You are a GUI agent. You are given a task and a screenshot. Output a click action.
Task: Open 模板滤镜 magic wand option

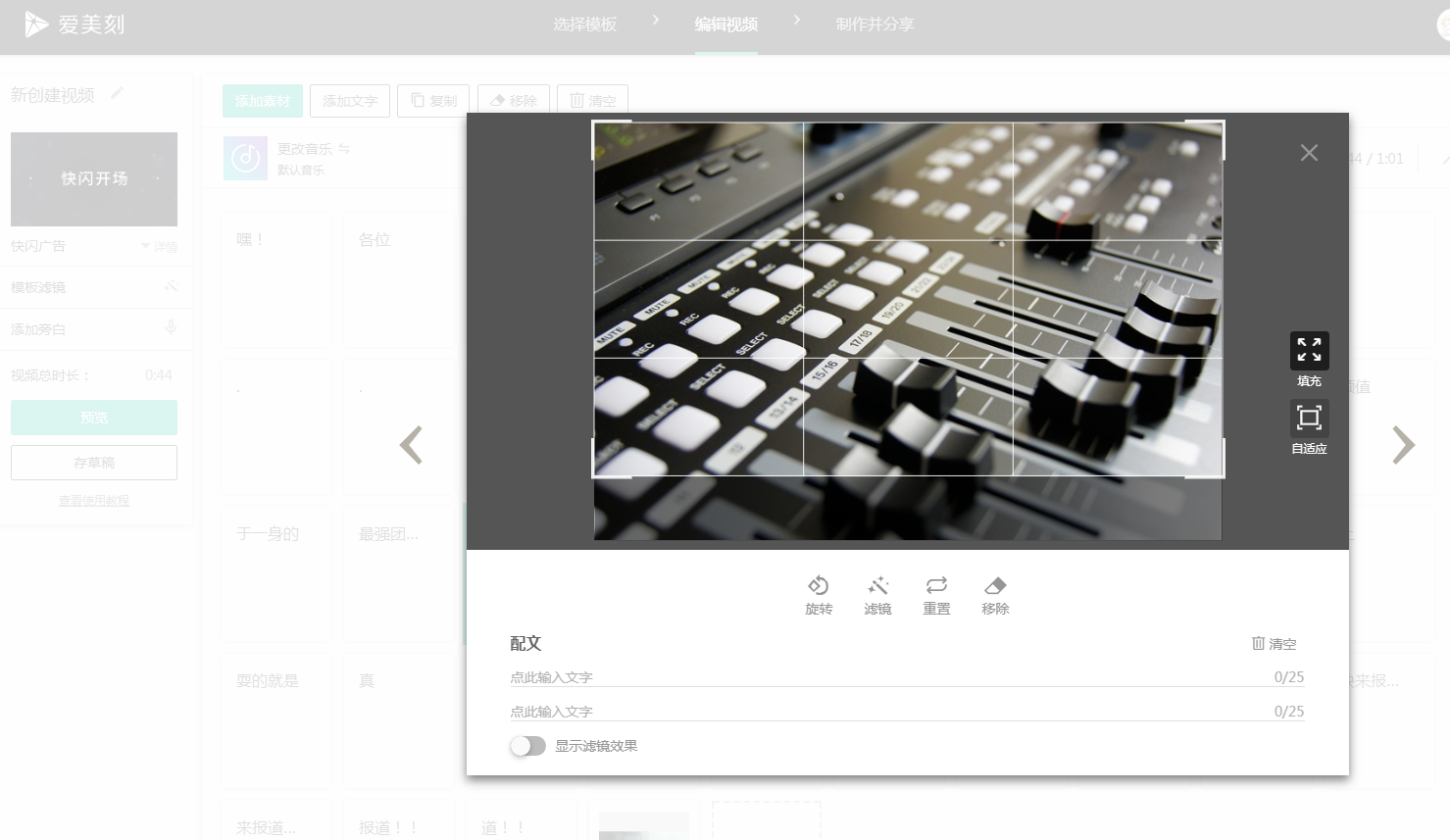click(x=171, y=286)
